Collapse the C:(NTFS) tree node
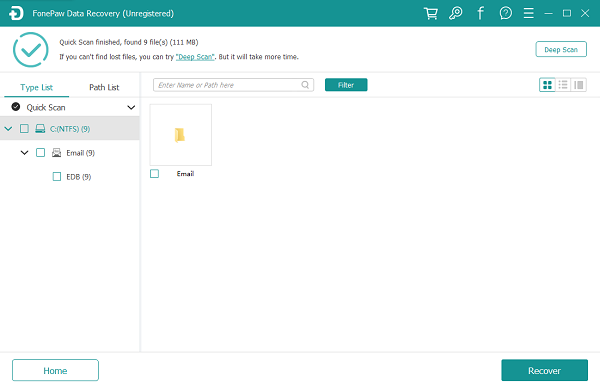600x392 pixels. [x=8, y=129]
